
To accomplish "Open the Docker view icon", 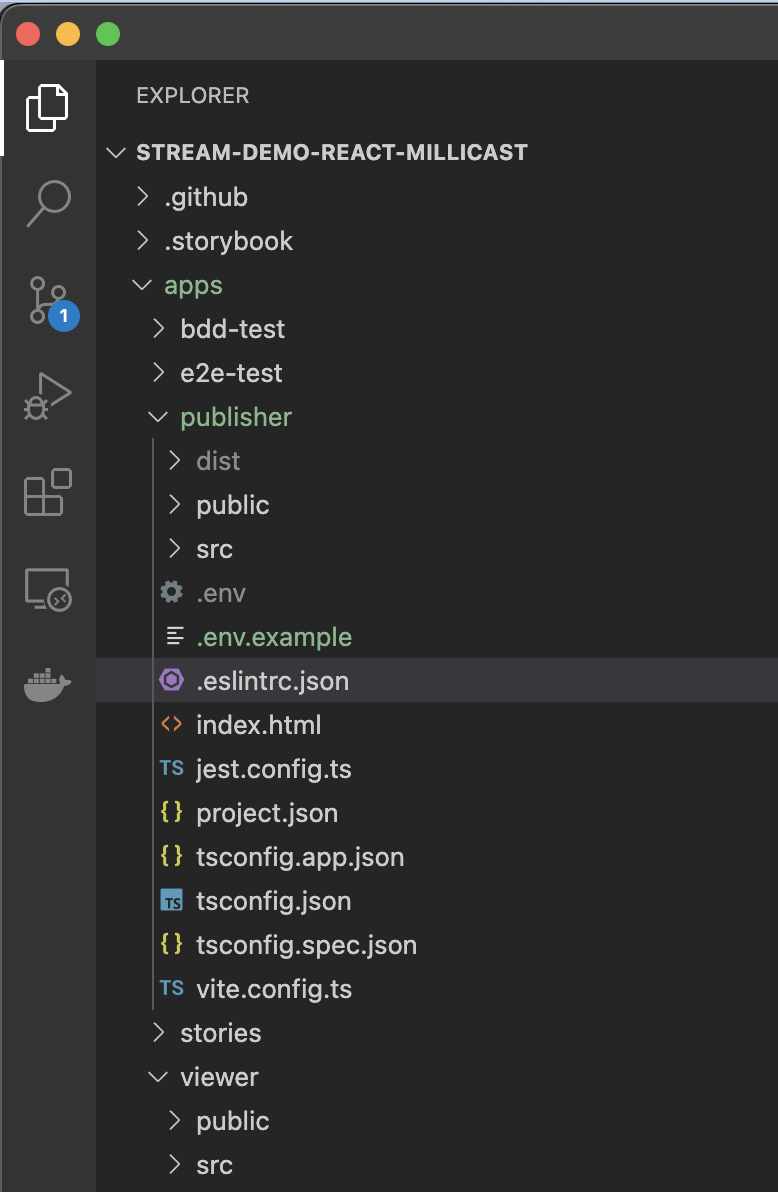I will click(47, 685).
